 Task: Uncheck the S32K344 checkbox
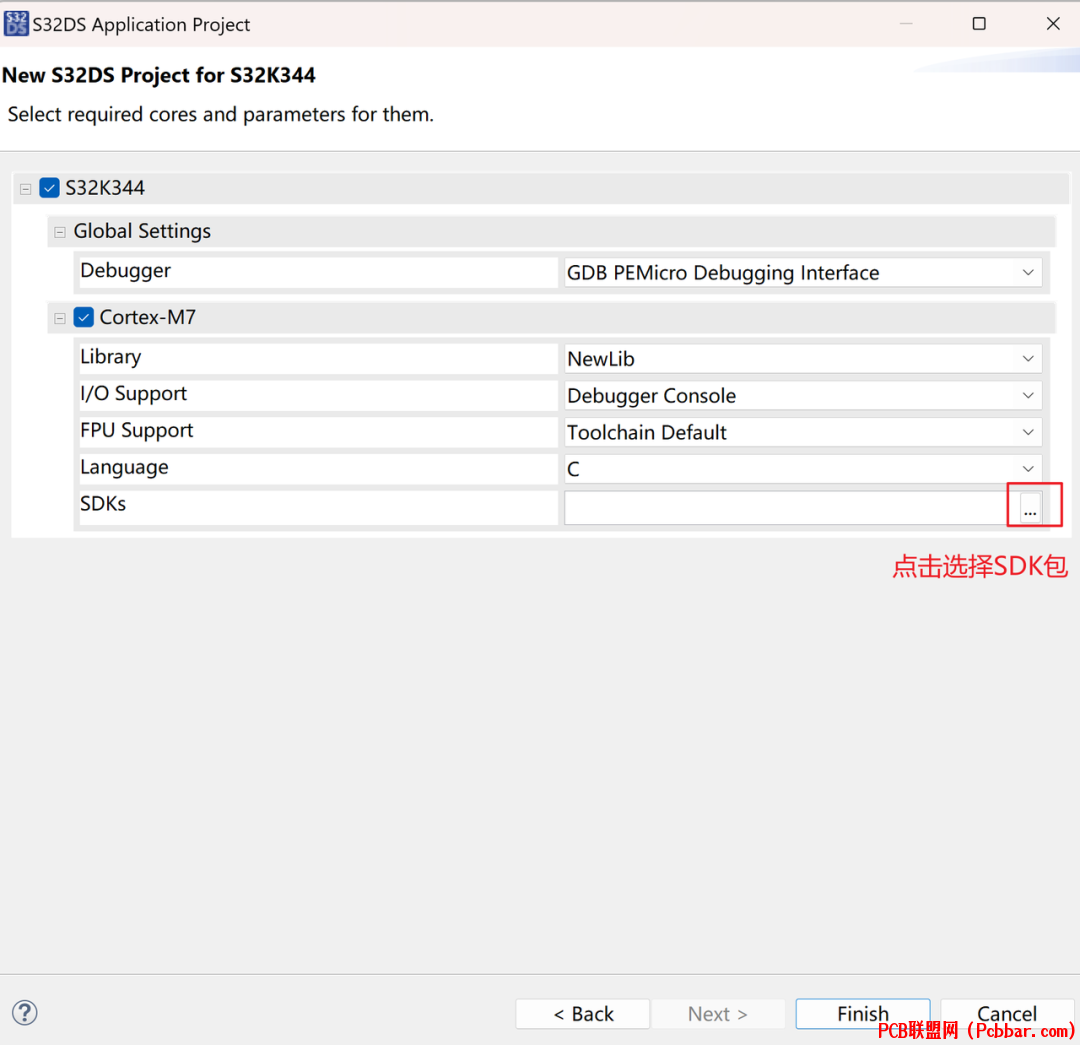(x=50, y=187)
